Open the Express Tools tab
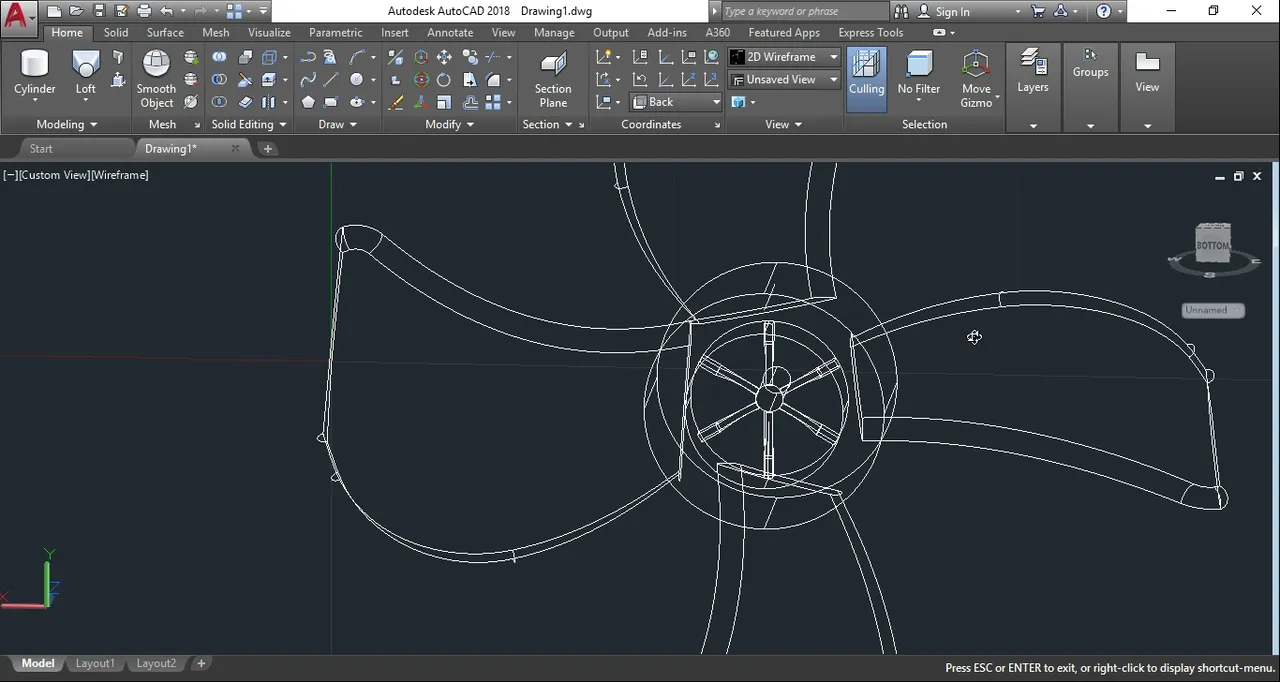This screenshot has height=682, width=1280. click(x=871, y=32)
